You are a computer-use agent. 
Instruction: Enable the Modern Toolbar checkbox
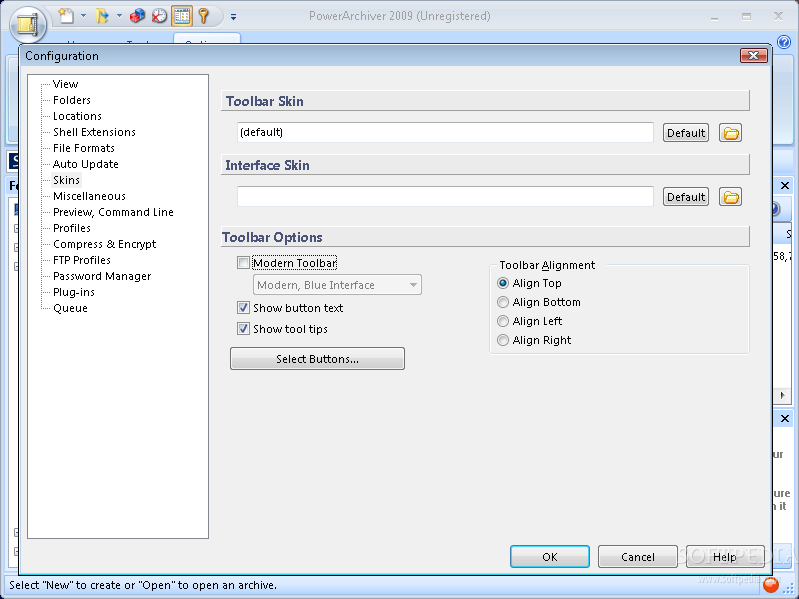(243, 263)
